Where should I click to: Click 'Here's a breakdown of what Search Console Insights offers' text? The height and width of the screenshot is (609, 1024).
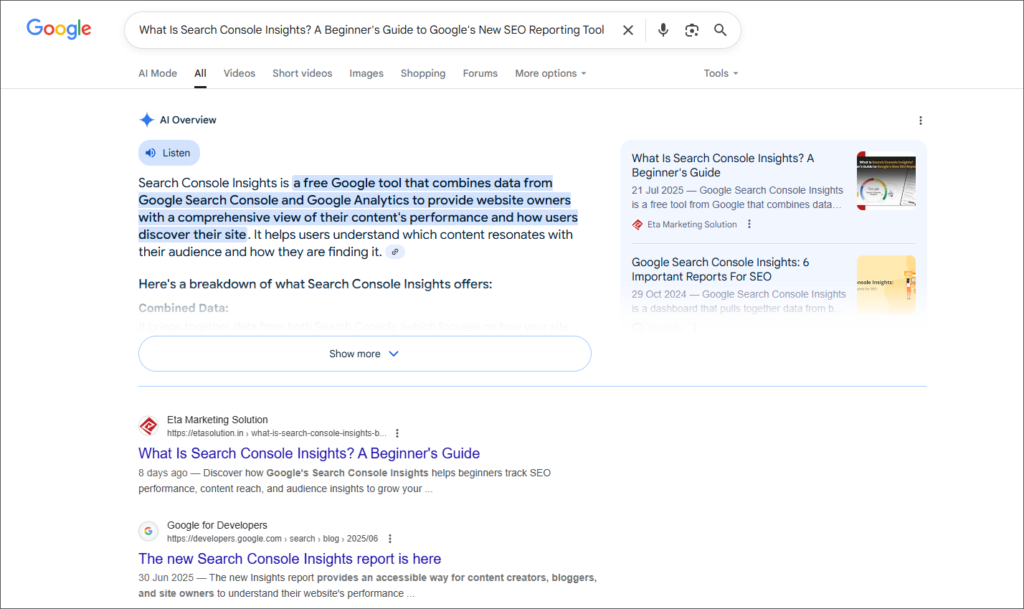(x=315, y=284)
